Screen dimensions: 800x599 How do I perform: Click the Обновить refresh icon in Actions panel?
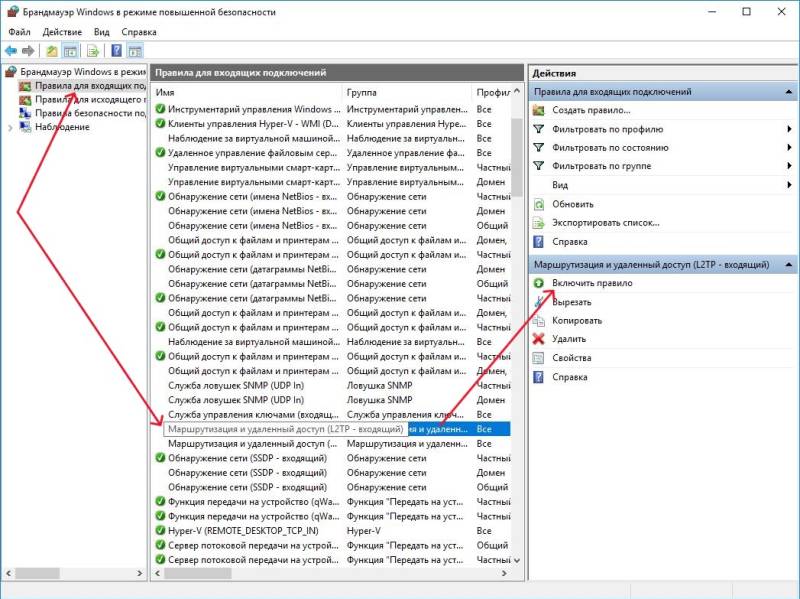pos(537,204)
